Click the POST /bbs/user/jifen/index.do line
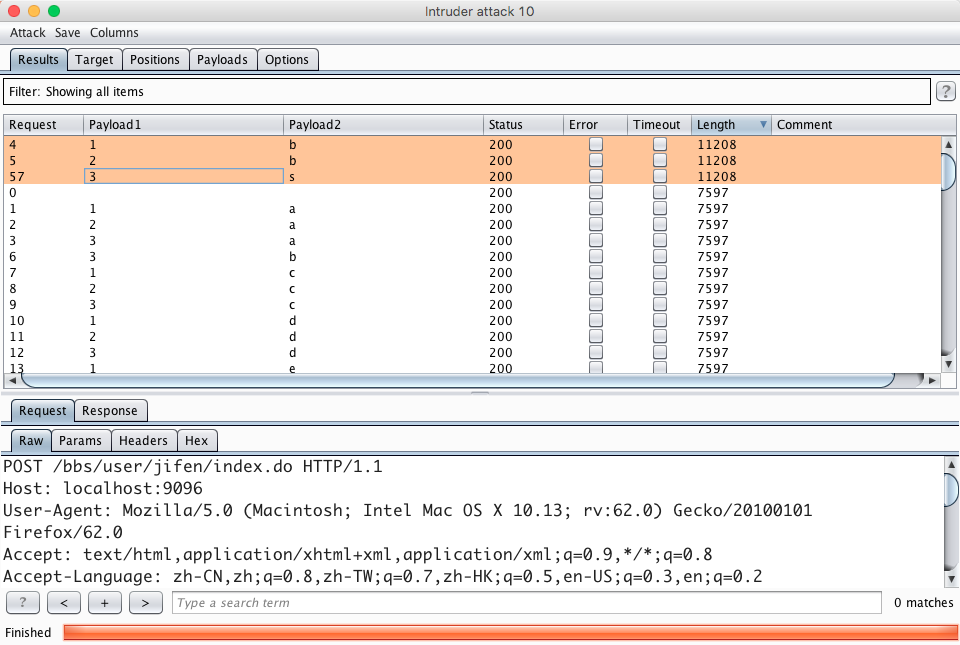The image size is (960, 645). [193, 466]
